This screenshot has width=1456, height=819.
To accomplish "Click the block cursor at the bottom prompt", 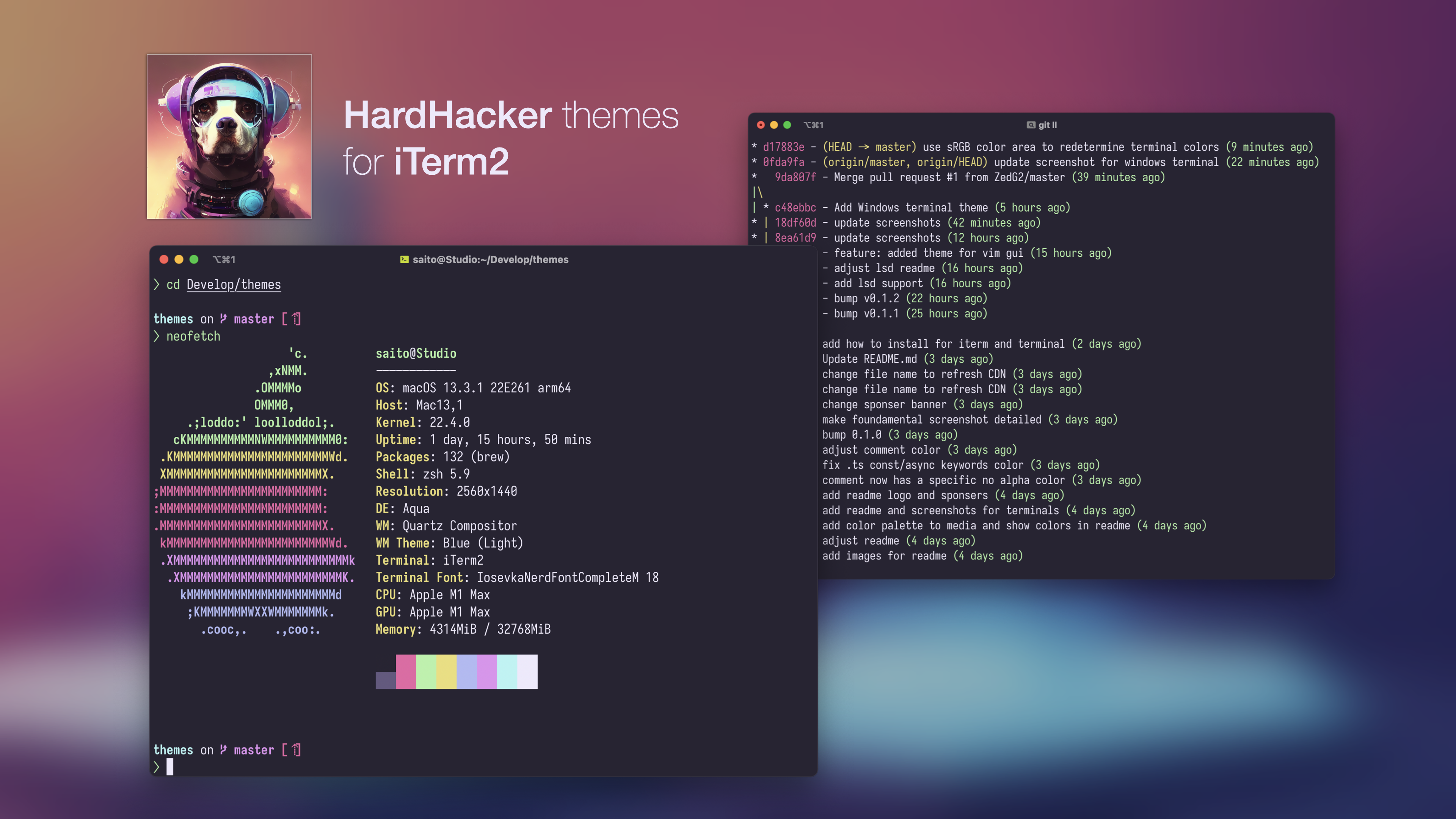I will [x=169, y=766].
